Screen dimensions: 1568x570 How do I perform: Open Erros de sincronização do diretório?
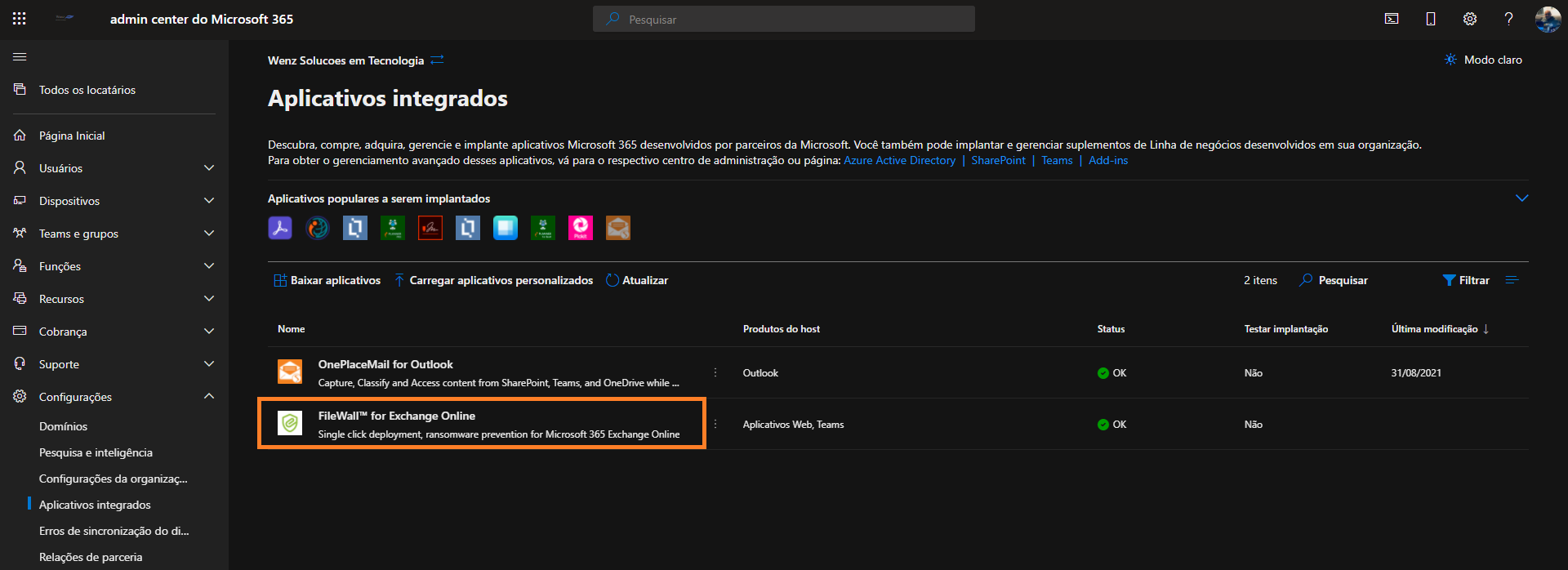coord(114,531)
